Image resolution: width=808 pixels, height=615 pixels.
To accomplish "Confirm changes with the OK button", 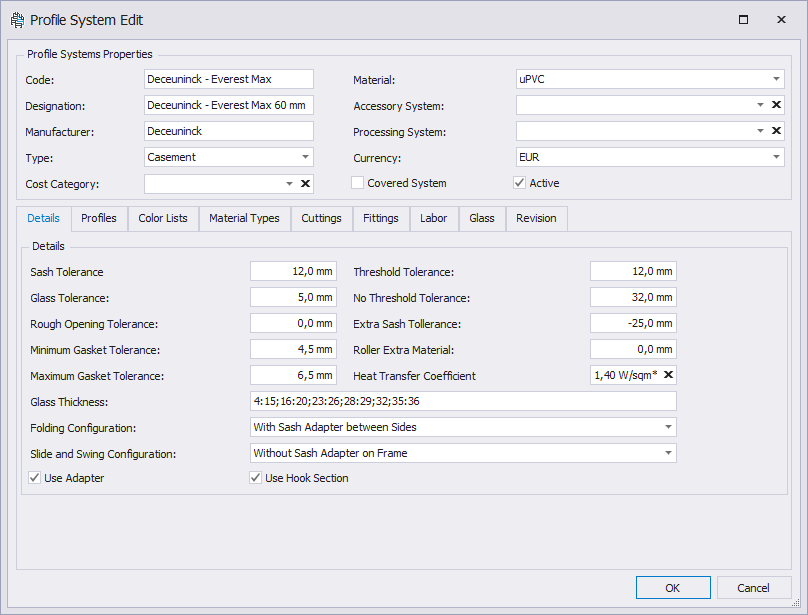I will click(673, 588).
